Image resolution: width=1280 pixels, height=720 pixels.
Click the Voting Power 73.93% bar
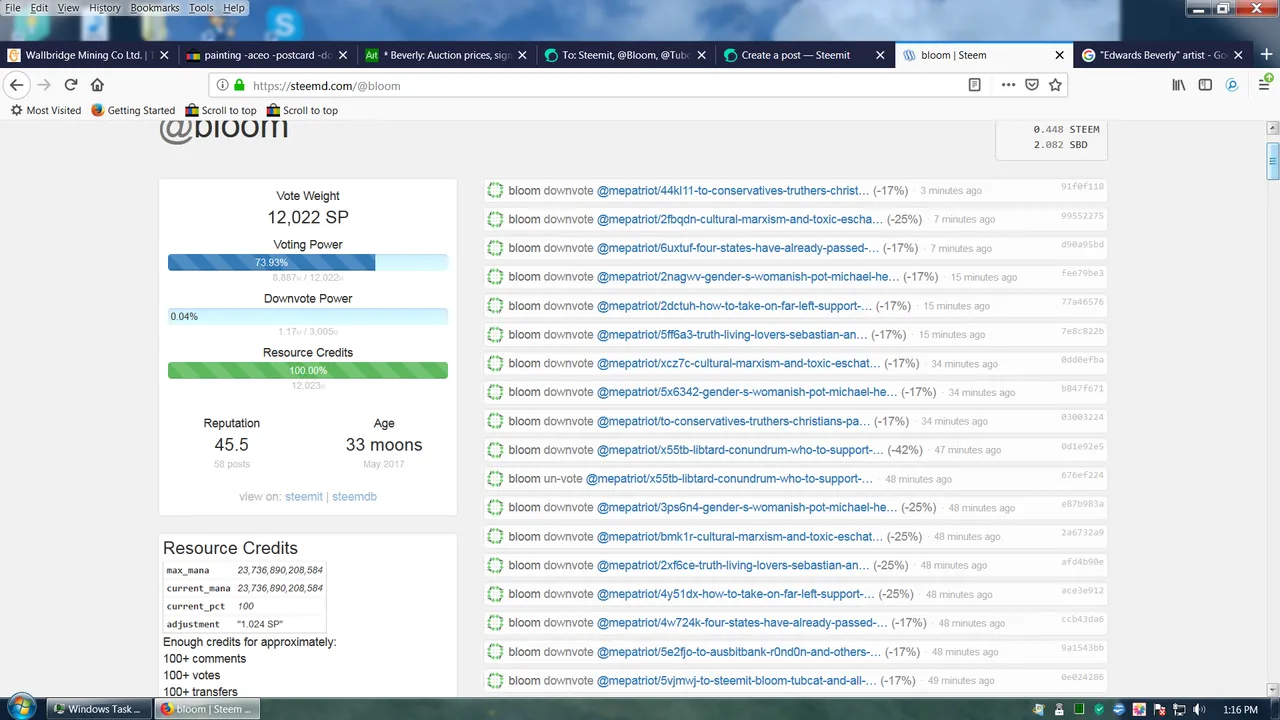(x=308, y=262)
